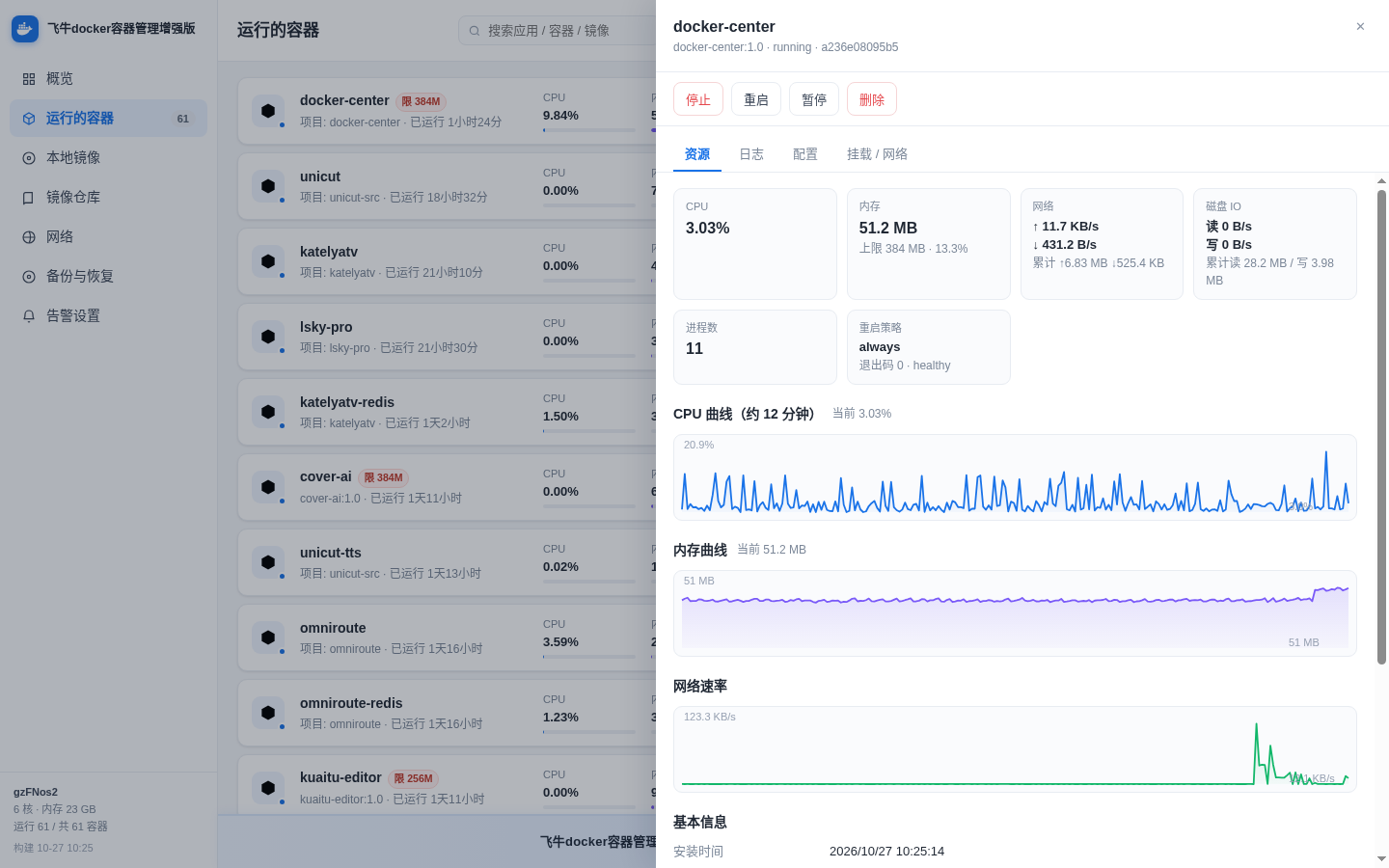Open the 挂载 / 网络 tab
This screenshot has width=1389, height=868.
(877, 154)
